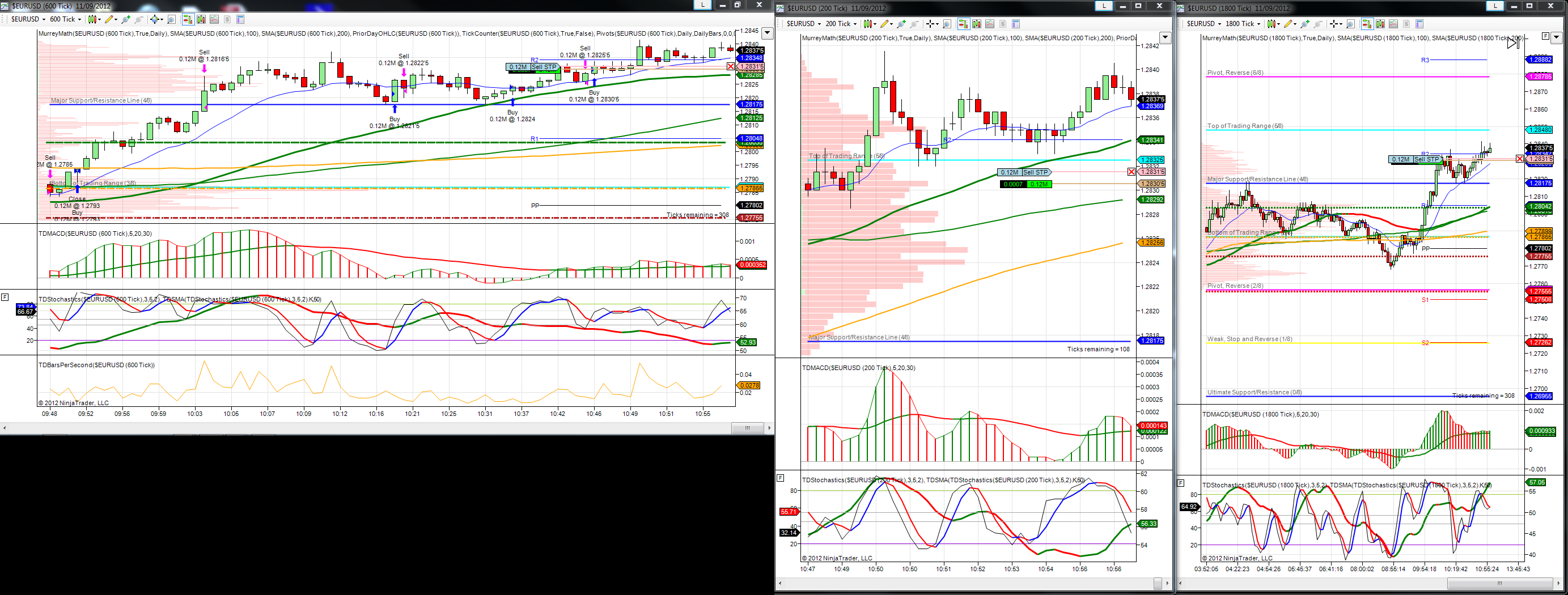Open $EURUSD instrument dropdown in 200 Tick window
The height and width of the screenshot is (595, 1568).
pyautogui.click(x=804, y=24)
